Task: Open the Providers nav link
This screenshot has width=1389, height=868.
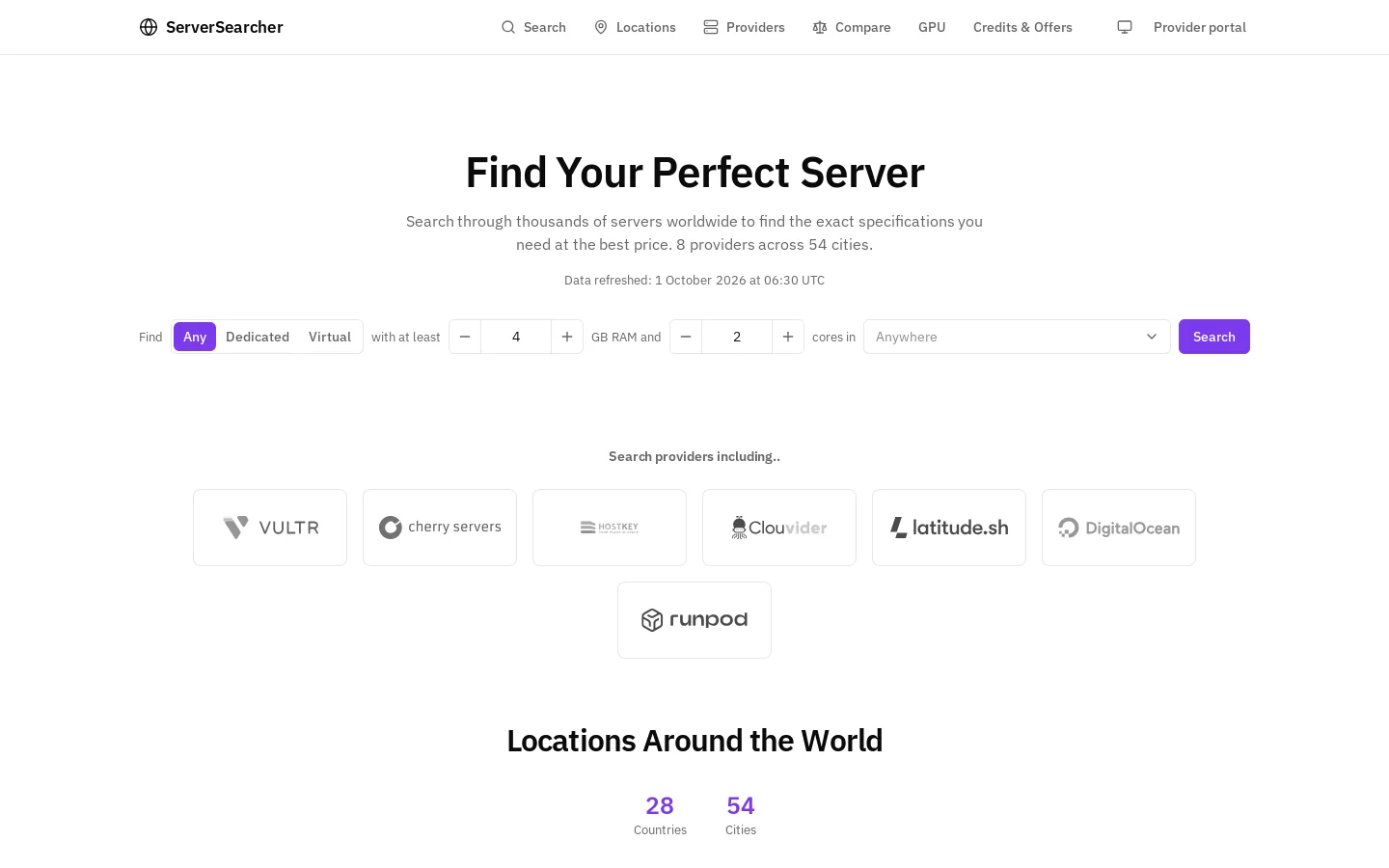Action: [744, 27]
